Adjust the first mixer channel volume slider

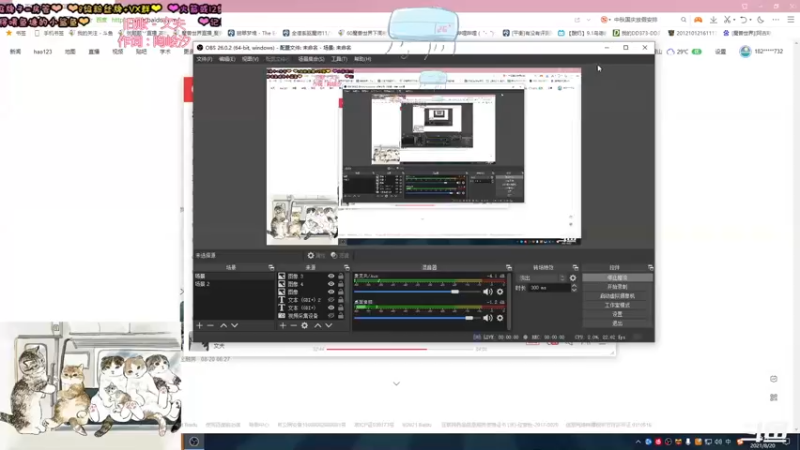(x=417, y=292)
